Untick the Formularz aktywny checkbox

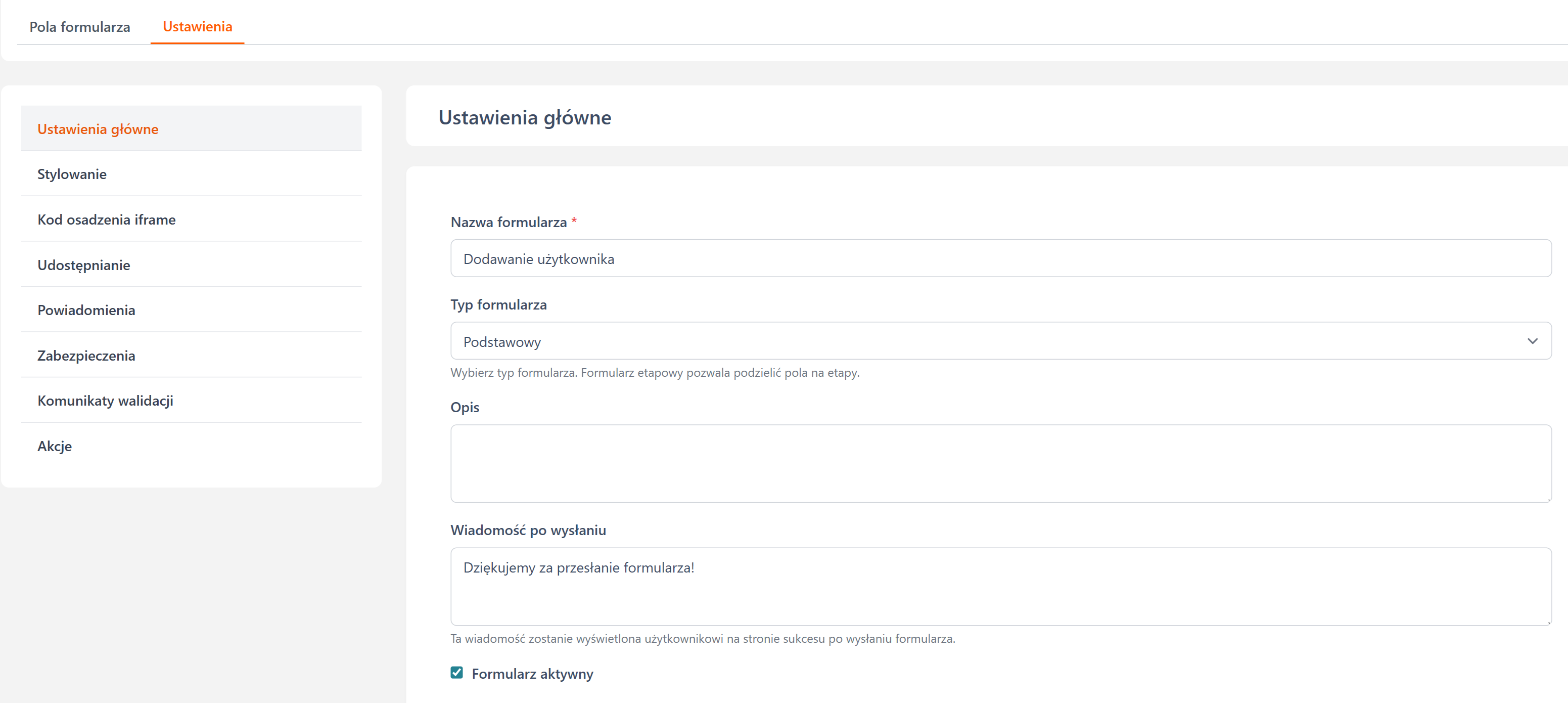456,673
